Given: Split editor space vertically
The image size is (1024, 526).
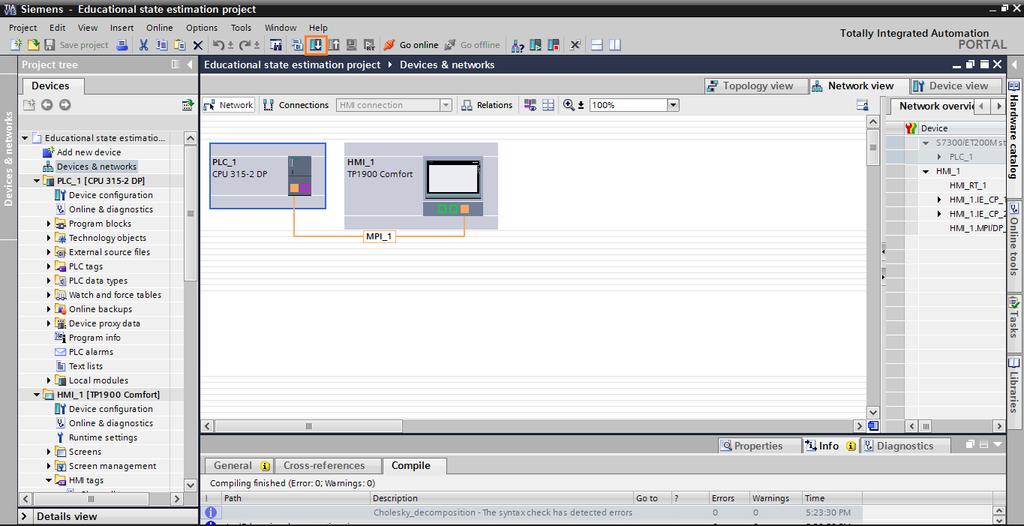Looking at the screenshot, I should click(x=615, y=45).
